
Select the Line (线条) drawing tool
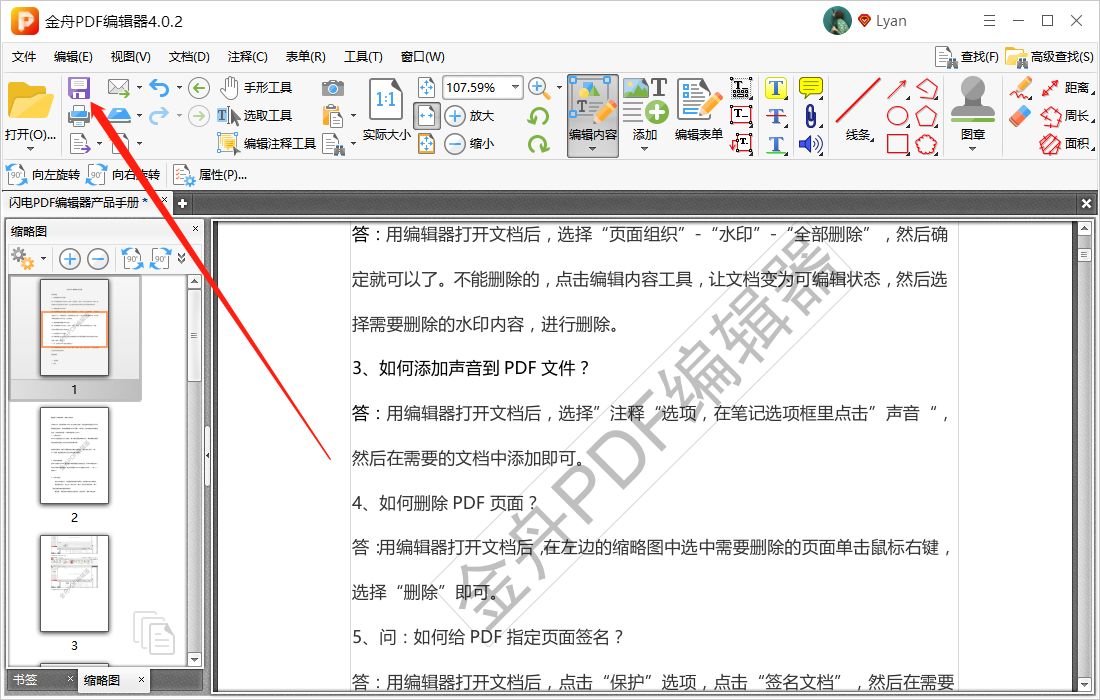point(857,109)
